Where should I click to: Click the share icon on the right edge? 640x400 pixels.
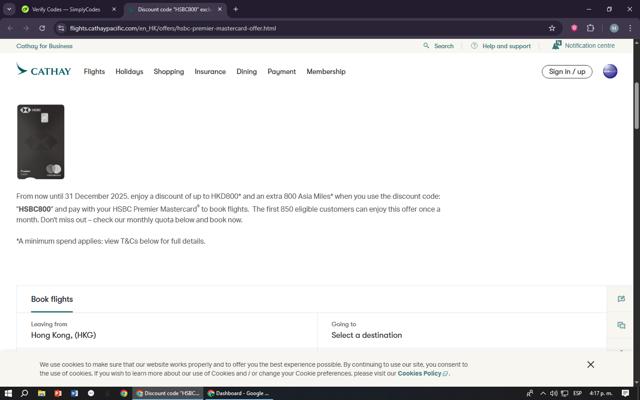click(621, 299)
